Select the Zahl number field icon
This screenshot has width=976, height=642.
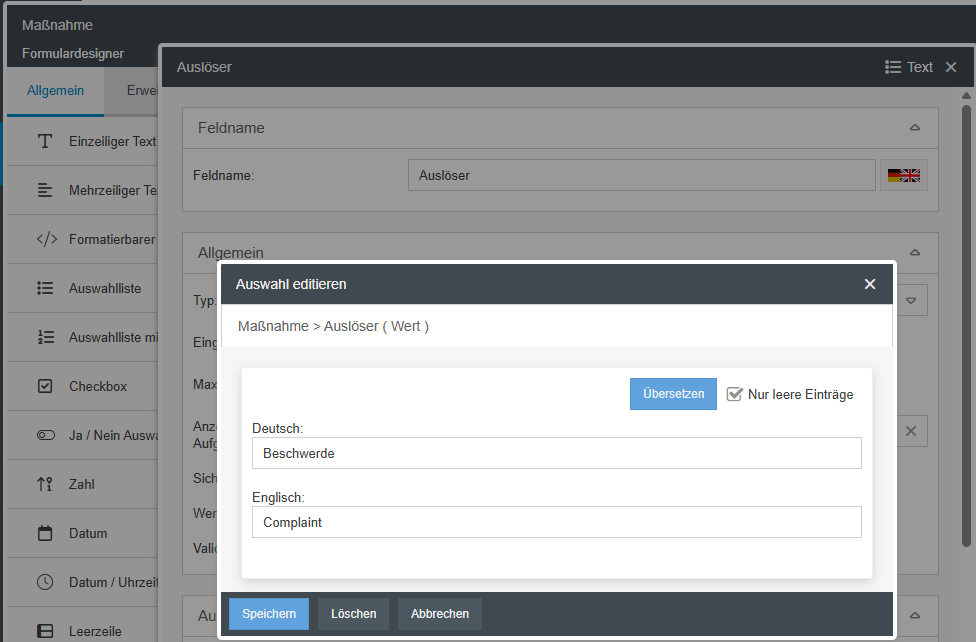[45, 484]
